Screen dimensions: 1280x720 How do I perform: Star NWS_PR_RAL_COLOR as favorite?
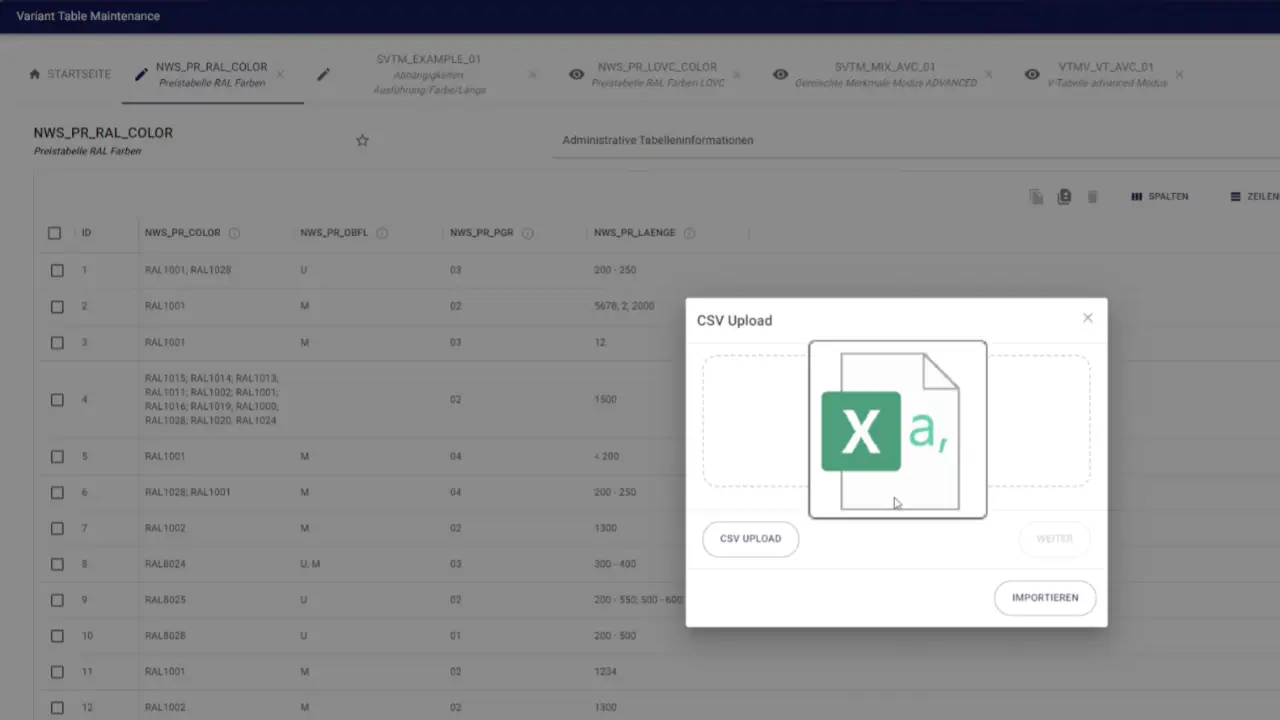click(x=362, y=140)
